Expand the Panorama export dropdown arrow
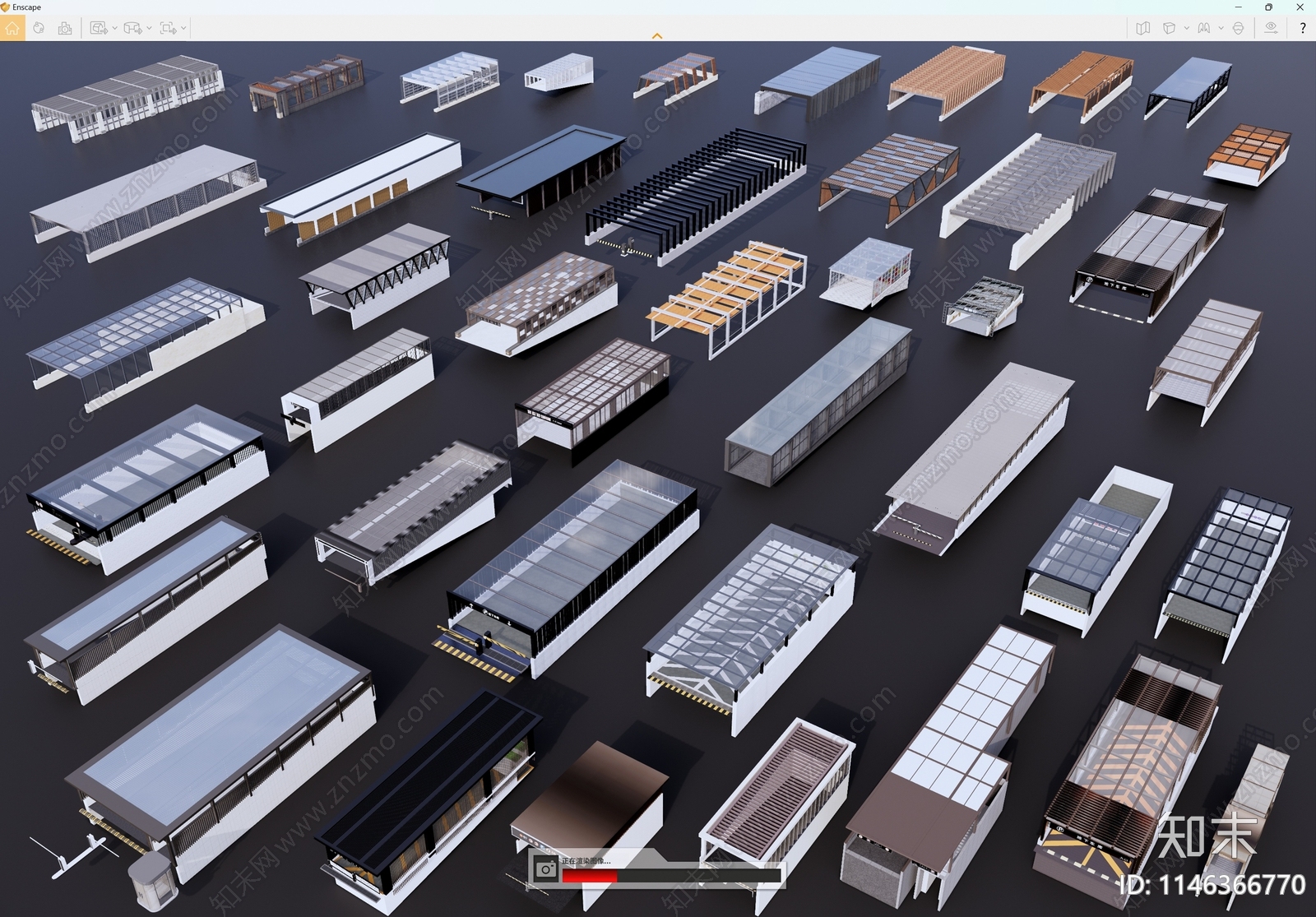 click(149, 28)
